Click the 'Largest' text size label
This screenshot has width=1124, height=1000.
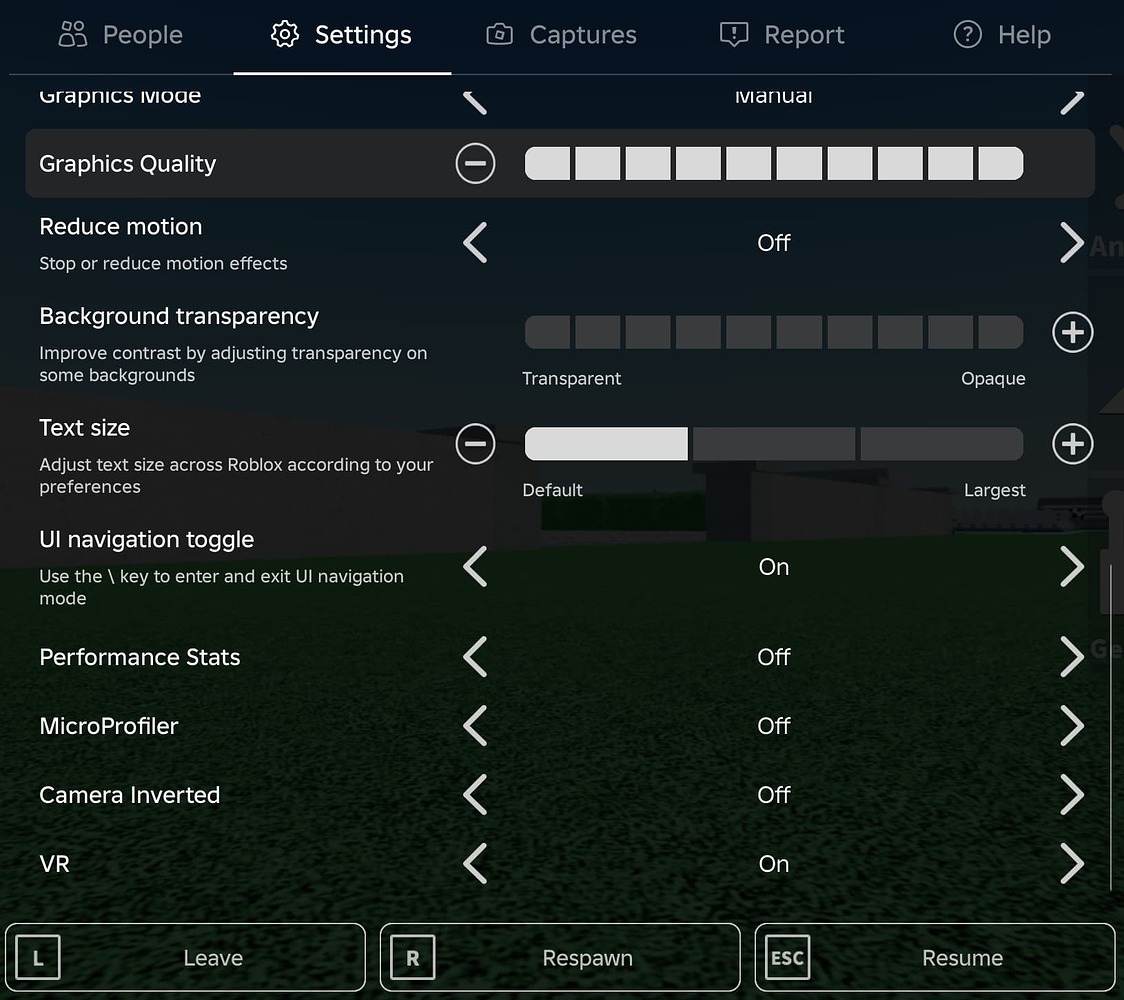(x=994, y=490)
